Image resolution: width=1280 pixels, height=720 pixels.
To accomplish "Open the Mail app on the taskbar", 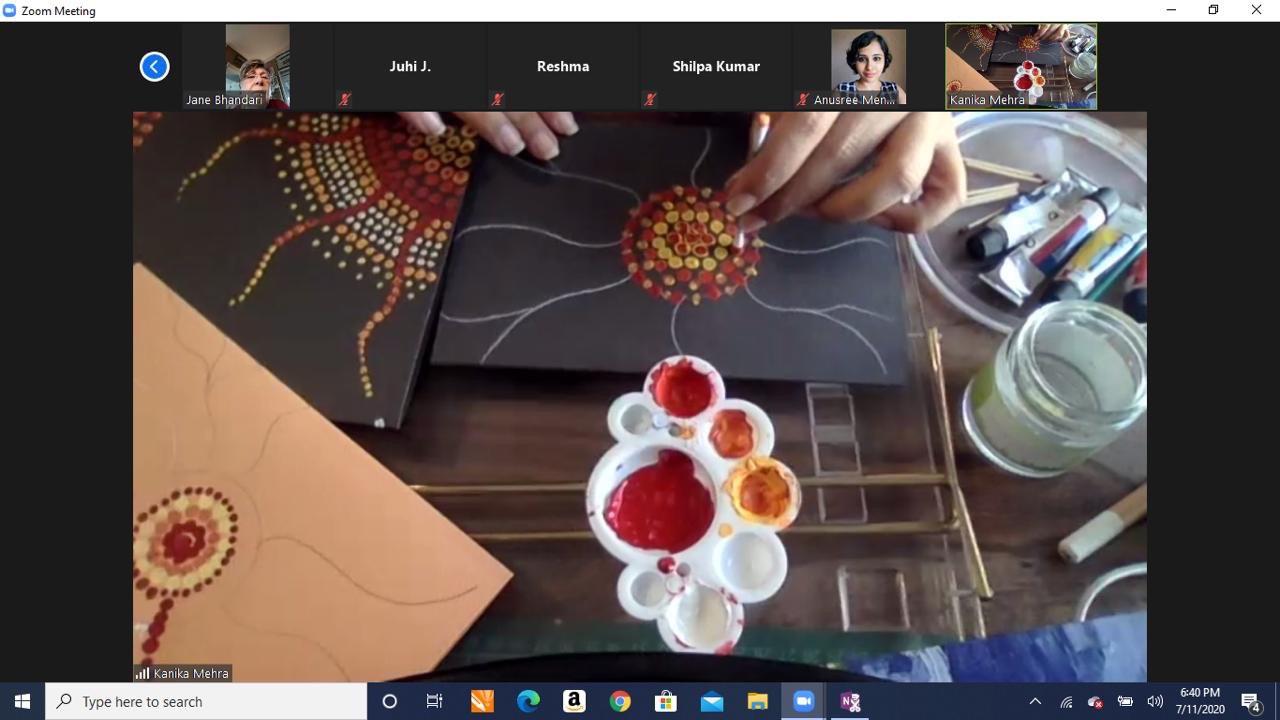I will pos(712,701).
